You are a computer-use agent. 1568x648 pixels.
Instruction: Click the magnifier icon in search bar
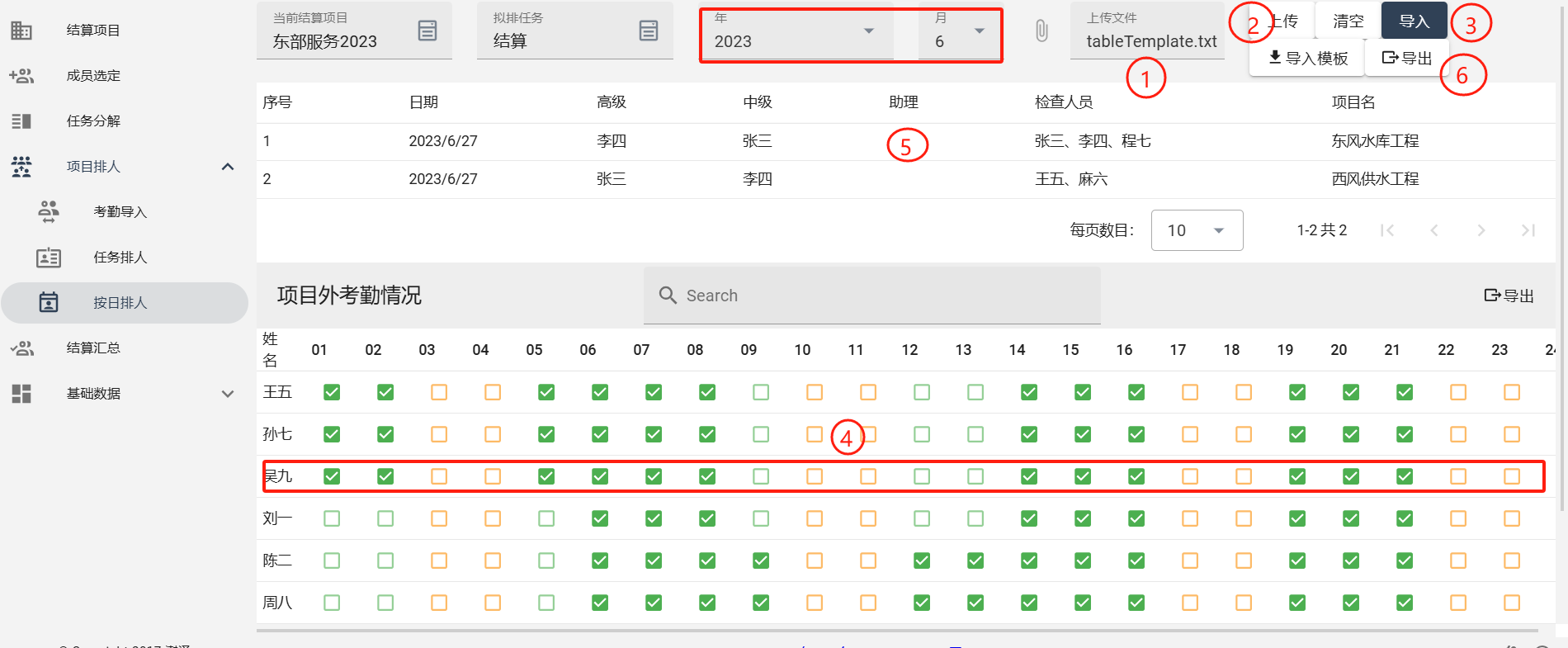(x=668, y=296)
